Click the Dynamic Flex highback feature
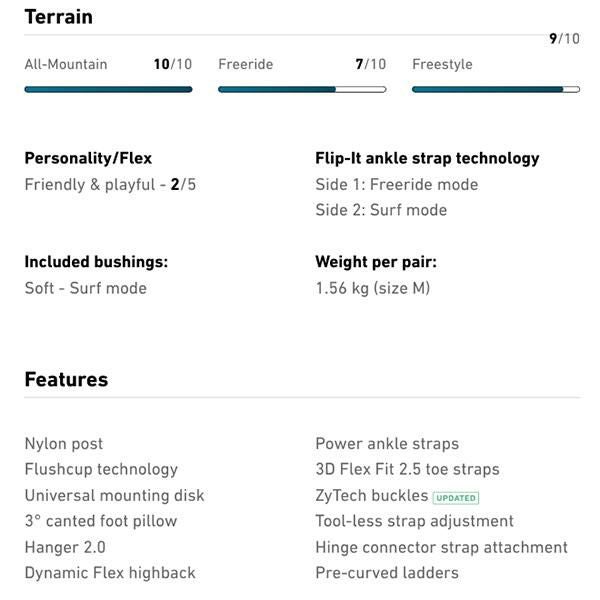 coord(110,573)
